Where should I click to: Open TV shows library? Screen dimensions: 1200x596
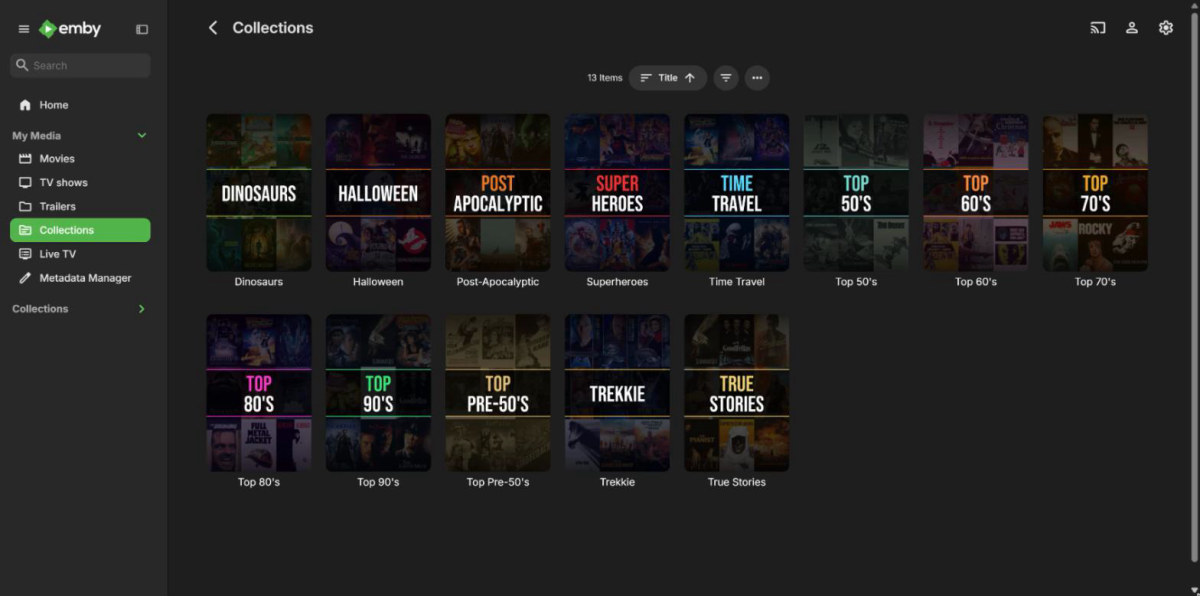tap(80, 182)
